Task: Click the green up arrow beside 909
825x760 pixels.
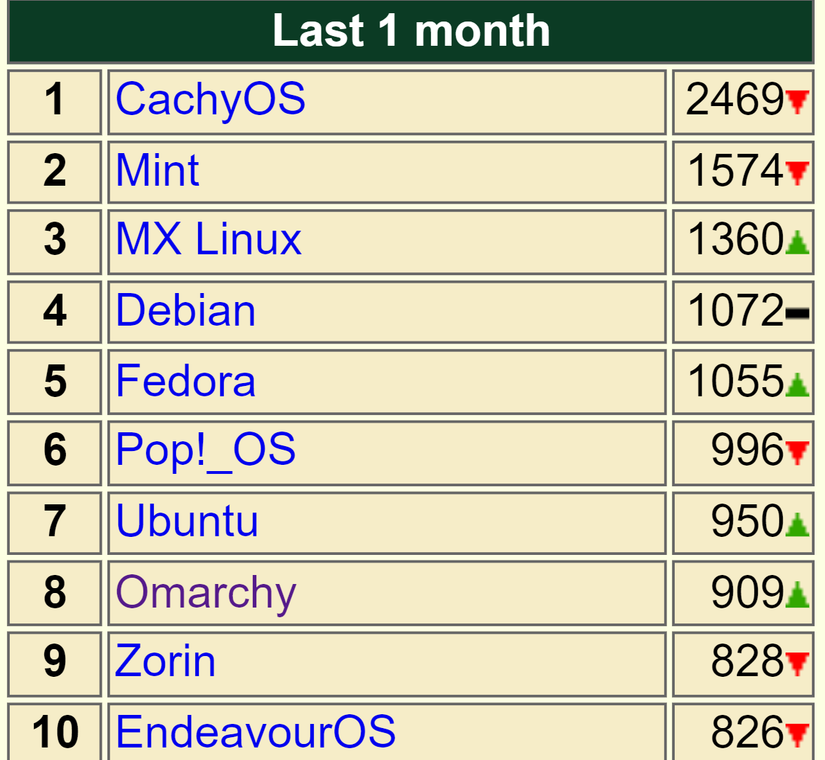Action: point(798,595)
